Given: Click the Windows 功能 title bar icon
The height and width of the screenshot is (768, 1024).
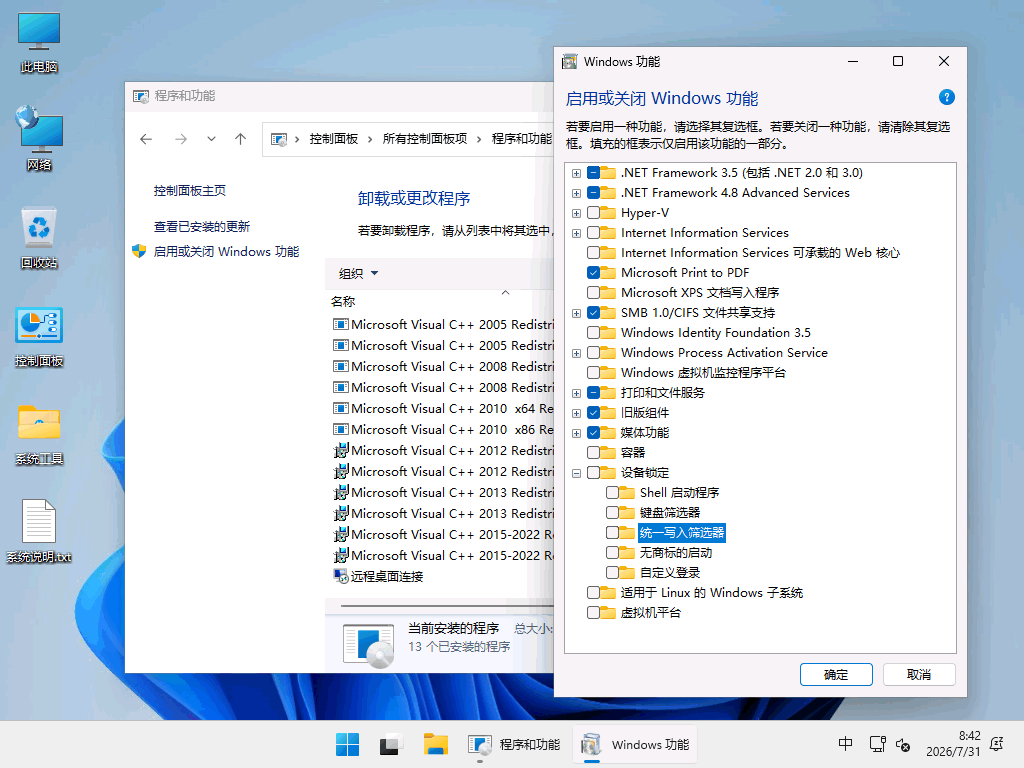Looking at the screenshot, I should coord(570,61).
